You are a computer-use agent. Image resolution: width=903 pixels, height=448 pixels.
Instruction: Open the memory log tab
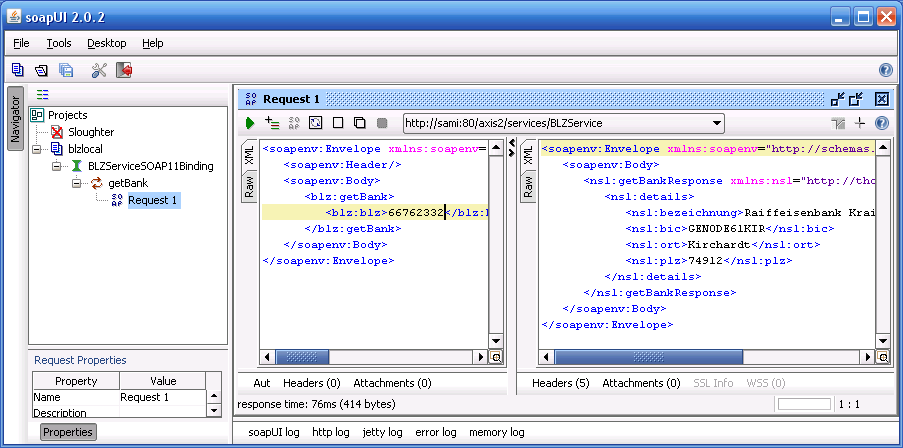coord(497,432)
